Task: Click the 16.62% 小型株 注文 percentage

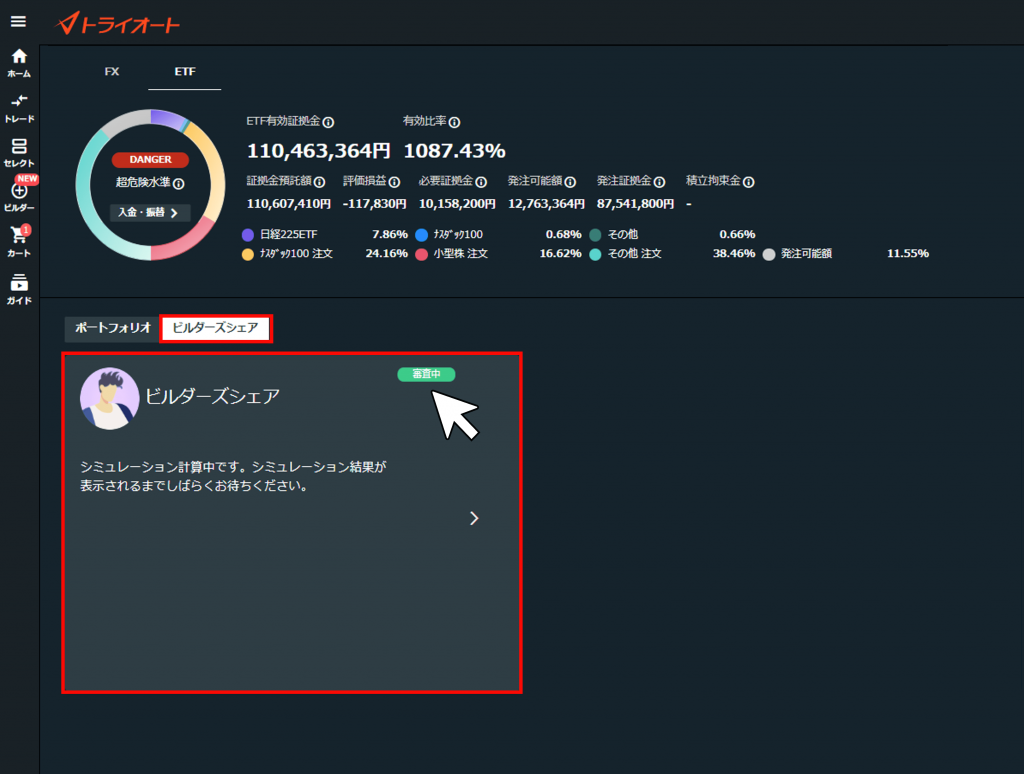Action: [560, 253]
